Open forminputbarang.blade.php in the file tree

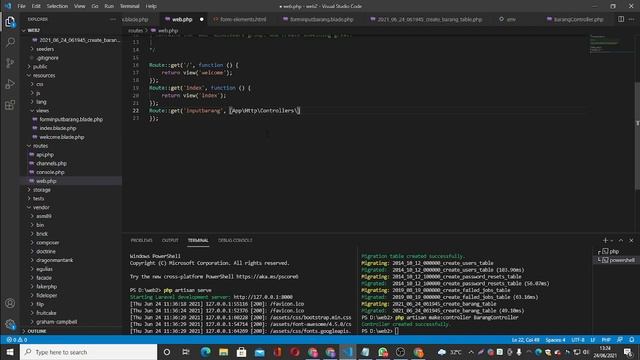(x=72, y=120)
